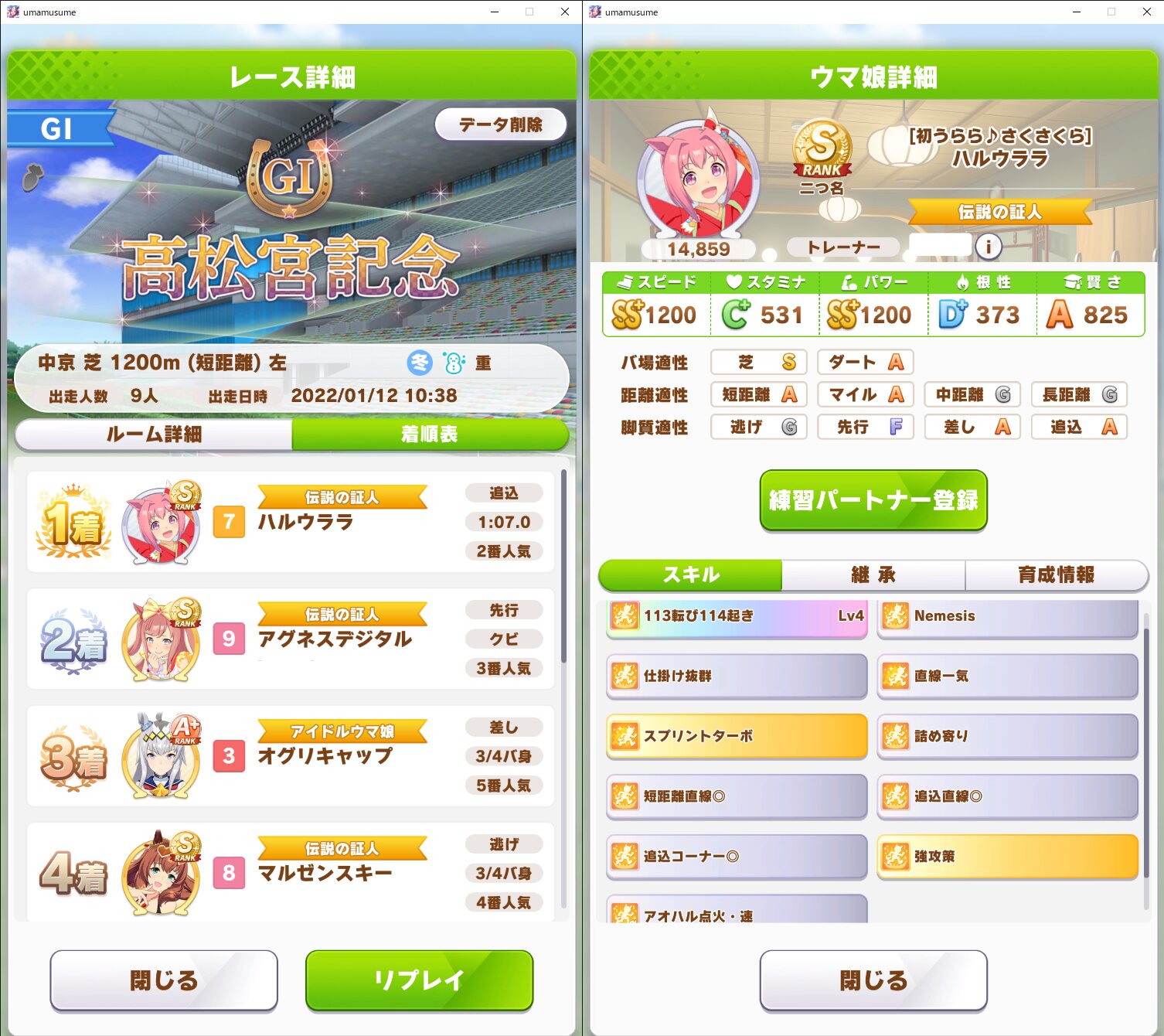The width and height of the screenshot is (1164, 1036).
Task: Click Maruzensky's fourth place portrait icon
Action: point(162,874)
